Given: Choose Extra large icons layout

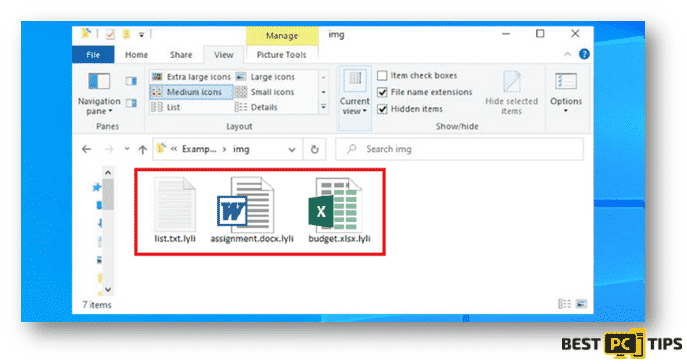Looking at the screenshot, I should coord(191,77).
